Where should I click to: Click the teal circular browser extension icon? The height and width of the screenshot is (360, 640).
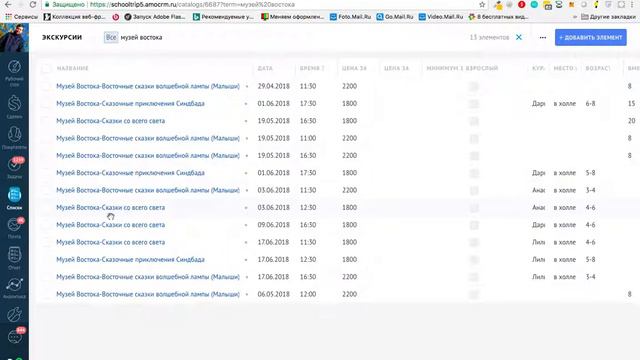534,5
